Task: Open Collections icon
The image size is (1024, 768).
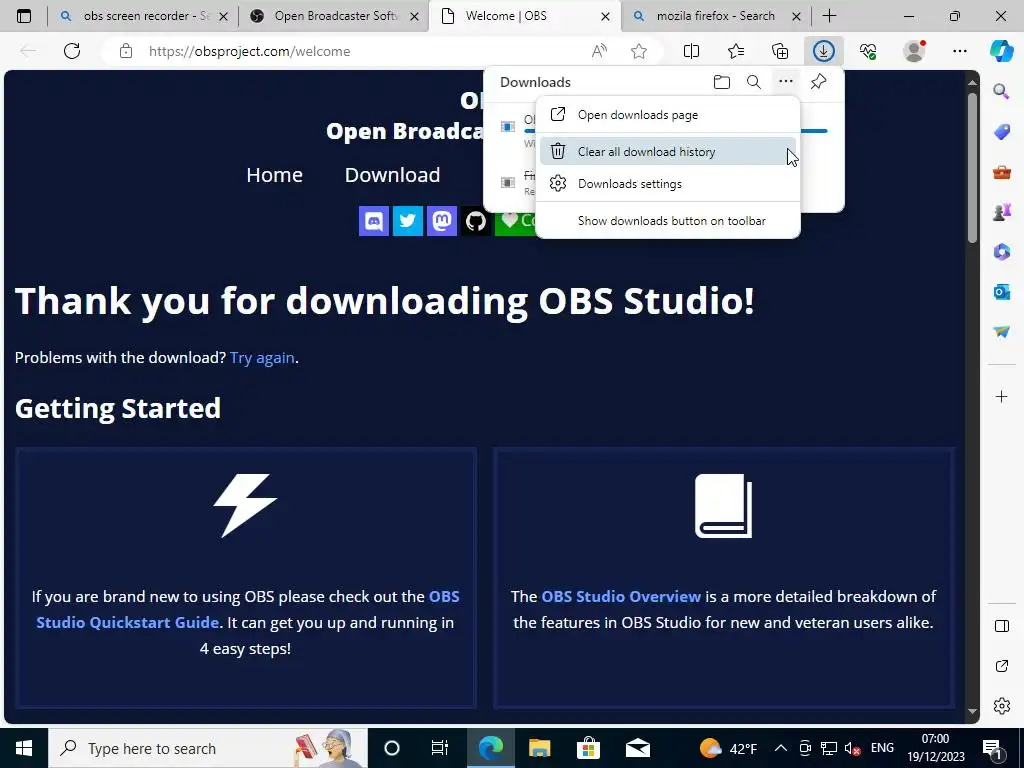Action: pyautogui.click(x=780, y=51)
